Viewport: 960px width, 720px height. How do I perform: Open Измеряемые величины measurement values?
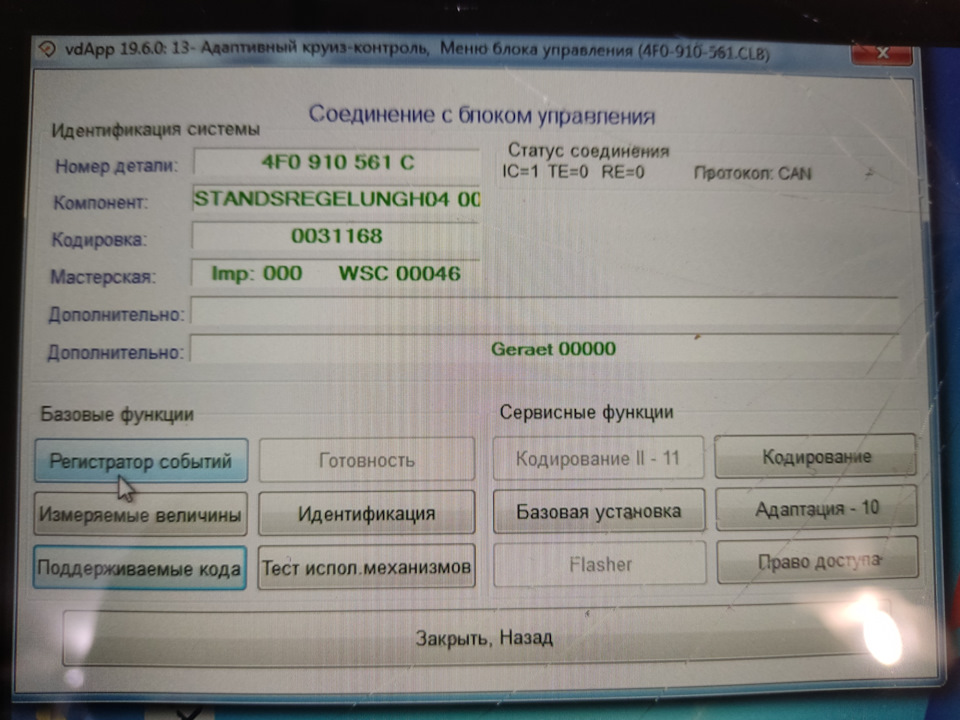tap(140, 512)
